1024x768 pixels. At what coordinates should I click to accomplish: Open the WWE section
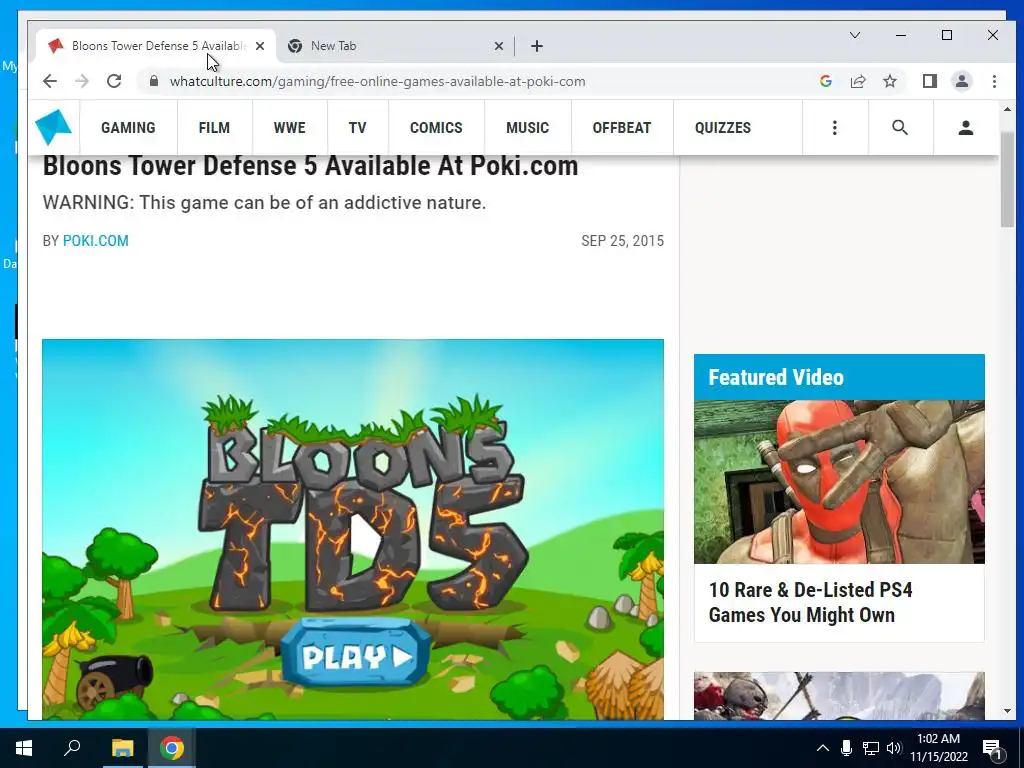tap(289, 127)
